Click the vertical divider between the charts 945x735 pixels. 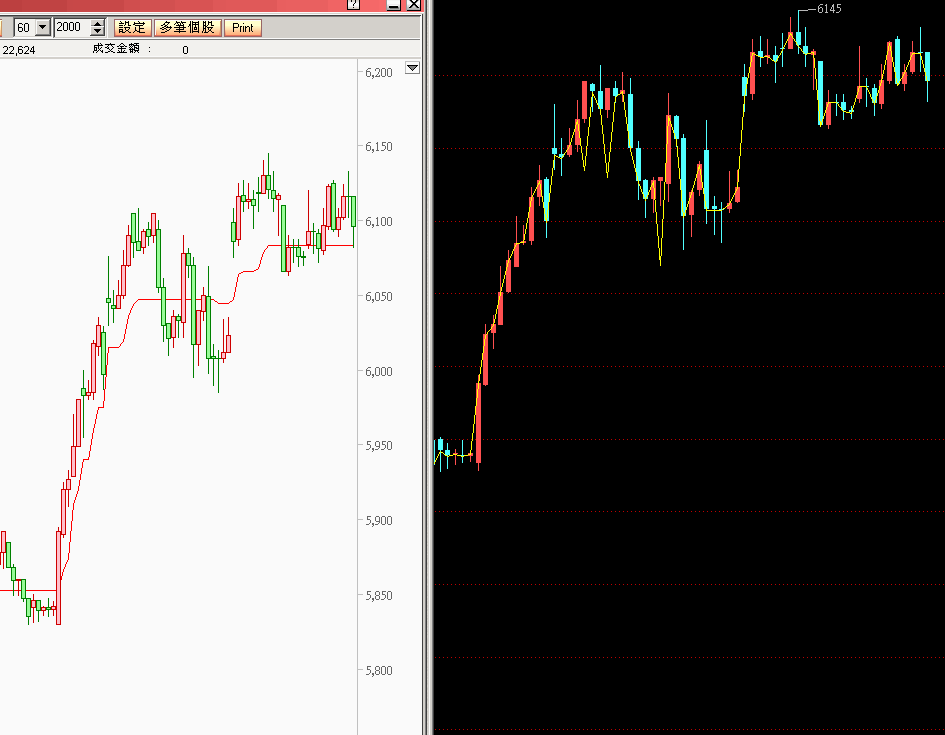coord(428,400)
